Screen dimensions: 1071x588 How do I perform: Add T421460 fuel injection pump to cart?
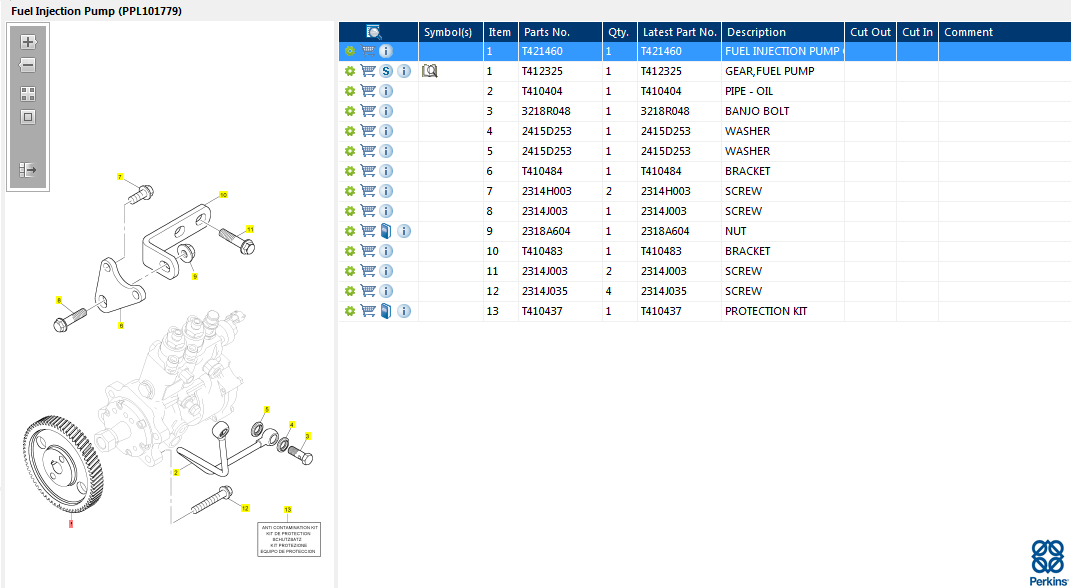click(x=367, y=51)
